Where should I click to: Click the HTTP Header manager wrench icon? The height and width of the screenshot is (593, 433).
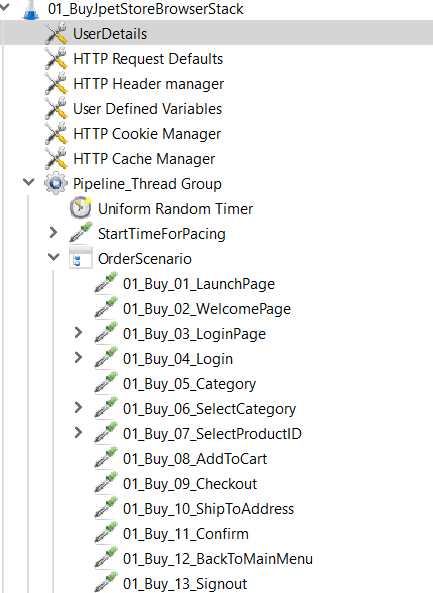56,84
